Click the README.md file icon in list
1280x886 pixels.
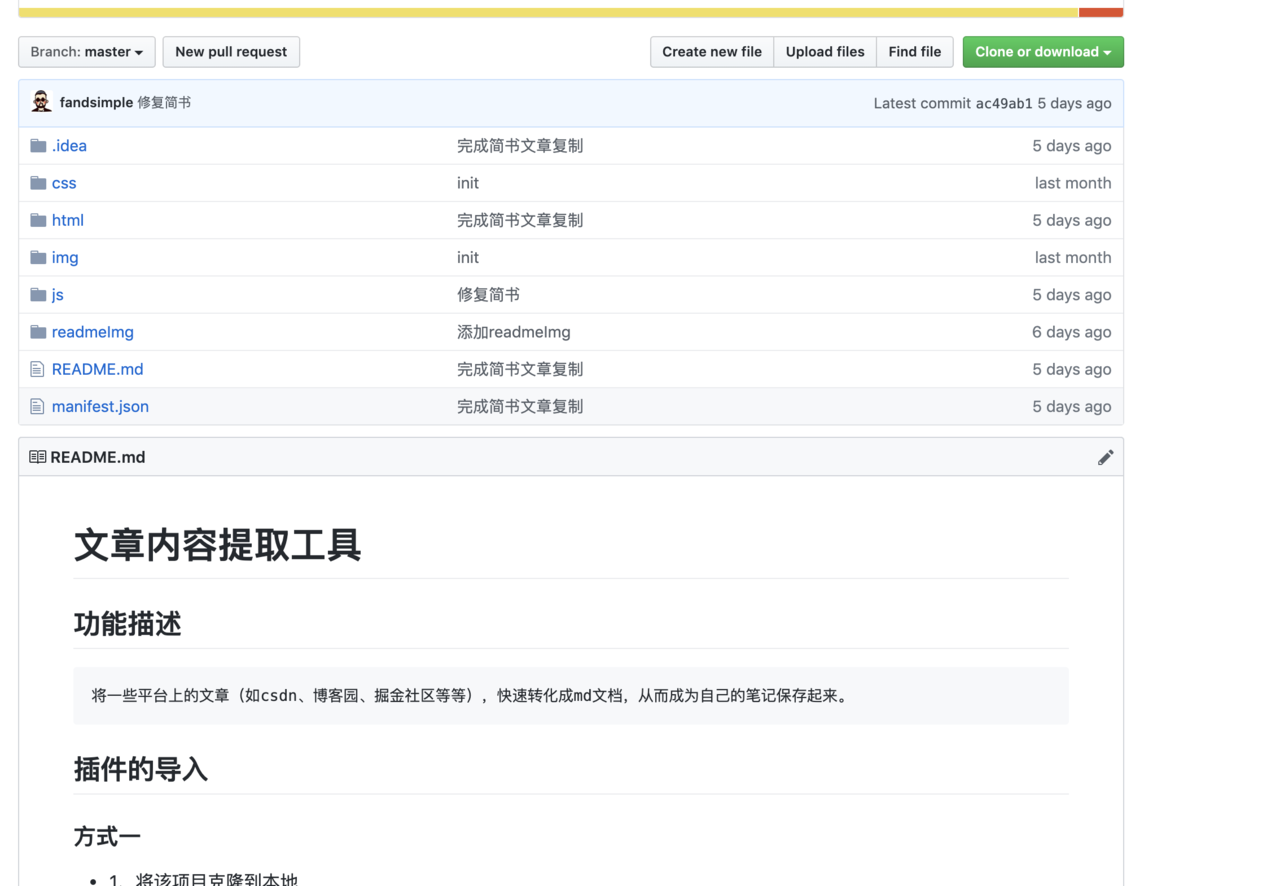coord(37,370)
